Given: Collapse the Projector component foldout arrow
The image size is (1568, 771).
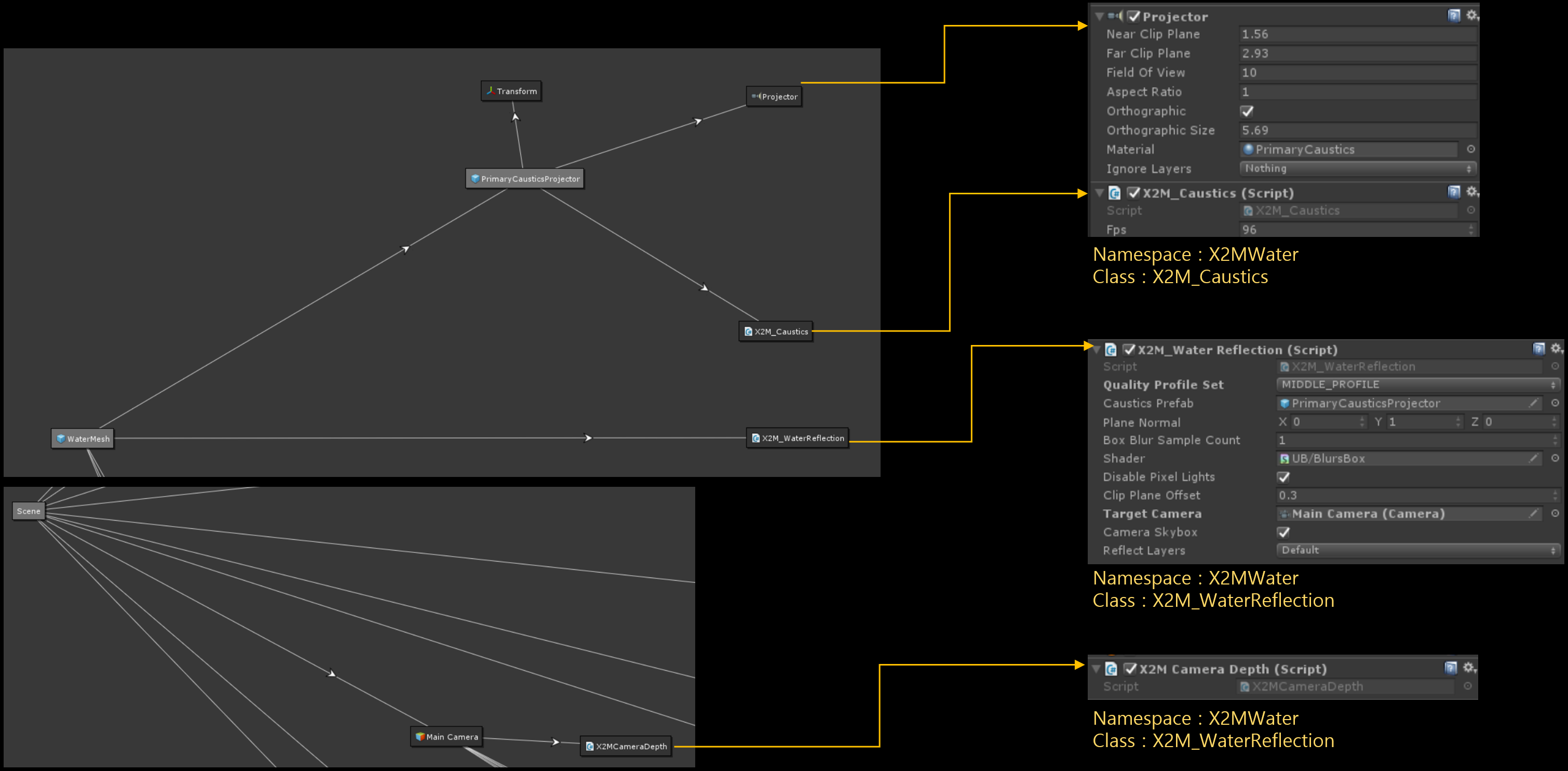Looking at the screenshot, I should click(1099, 17).
